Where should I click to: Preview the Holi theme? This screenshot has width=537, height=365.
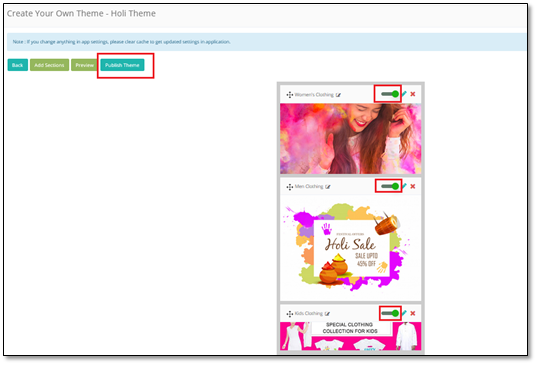point(84,65)
